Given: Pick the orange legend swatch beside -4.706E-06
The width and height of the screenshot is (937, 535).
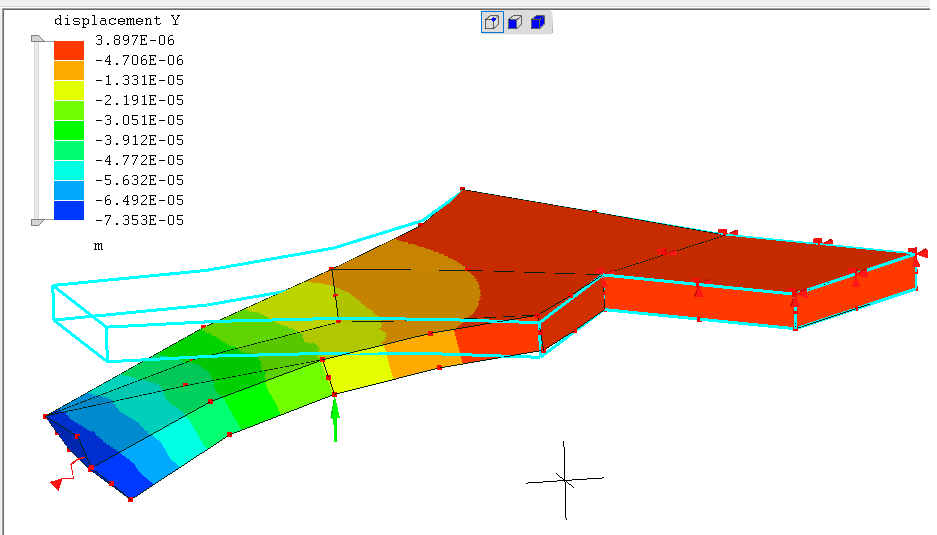Looking at the screenshot, I should (69, 71).
